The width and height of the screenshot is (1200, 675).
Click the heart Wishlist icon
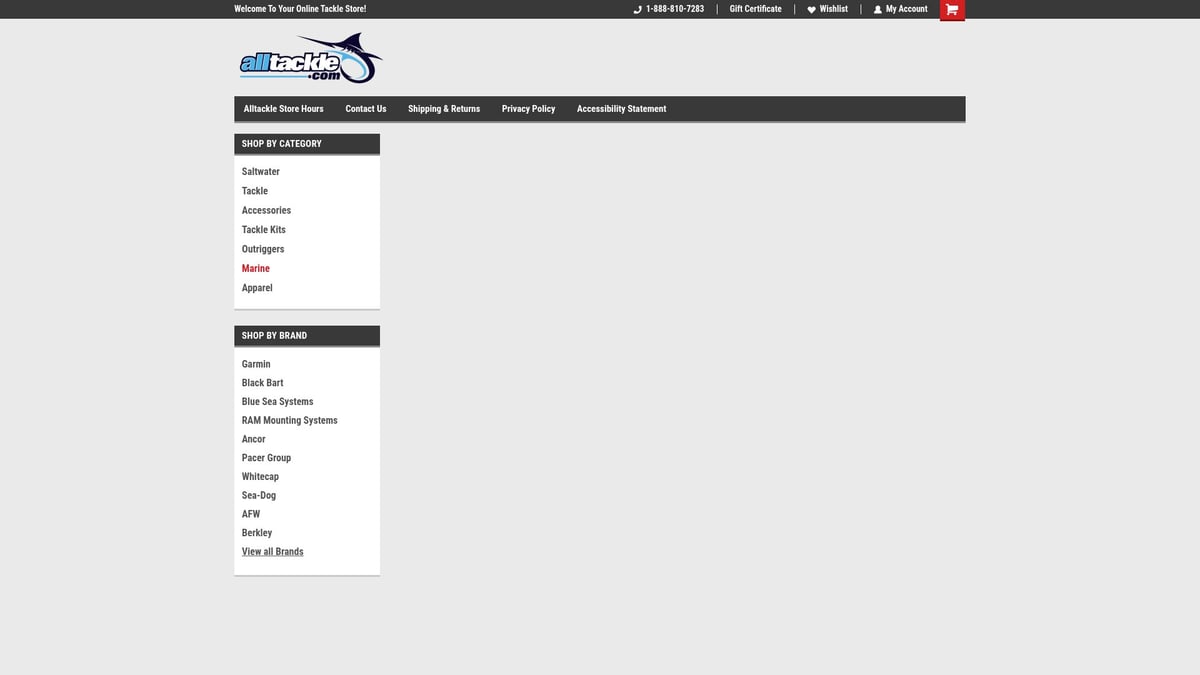pyautogui.click(x=811, y=10)
